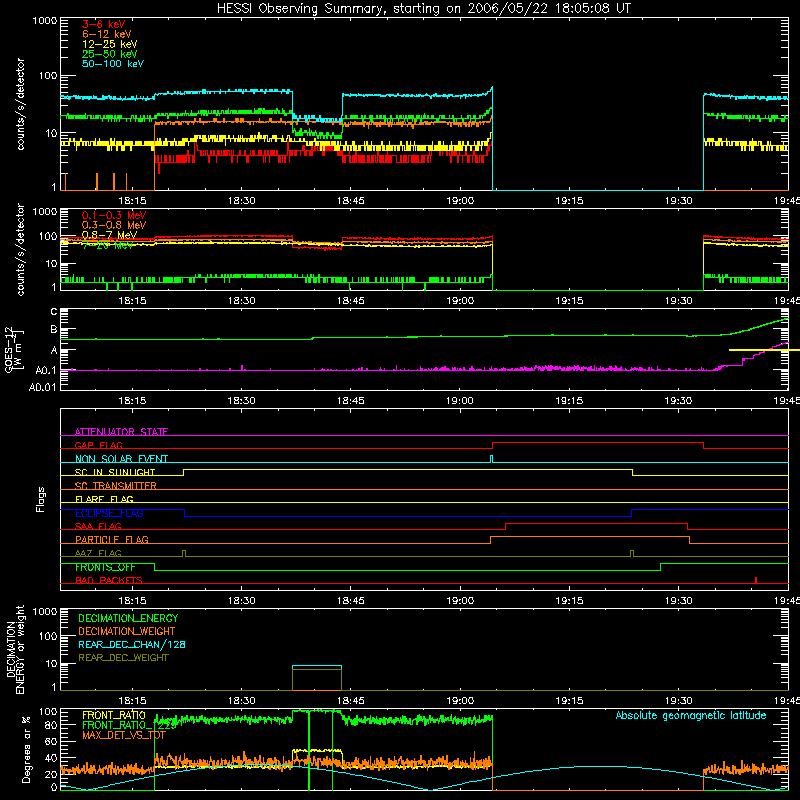This screenshot has height=800, width=800.
Task: Click the ATTENUATOR_STATE flag label
Action: [121, 432]
